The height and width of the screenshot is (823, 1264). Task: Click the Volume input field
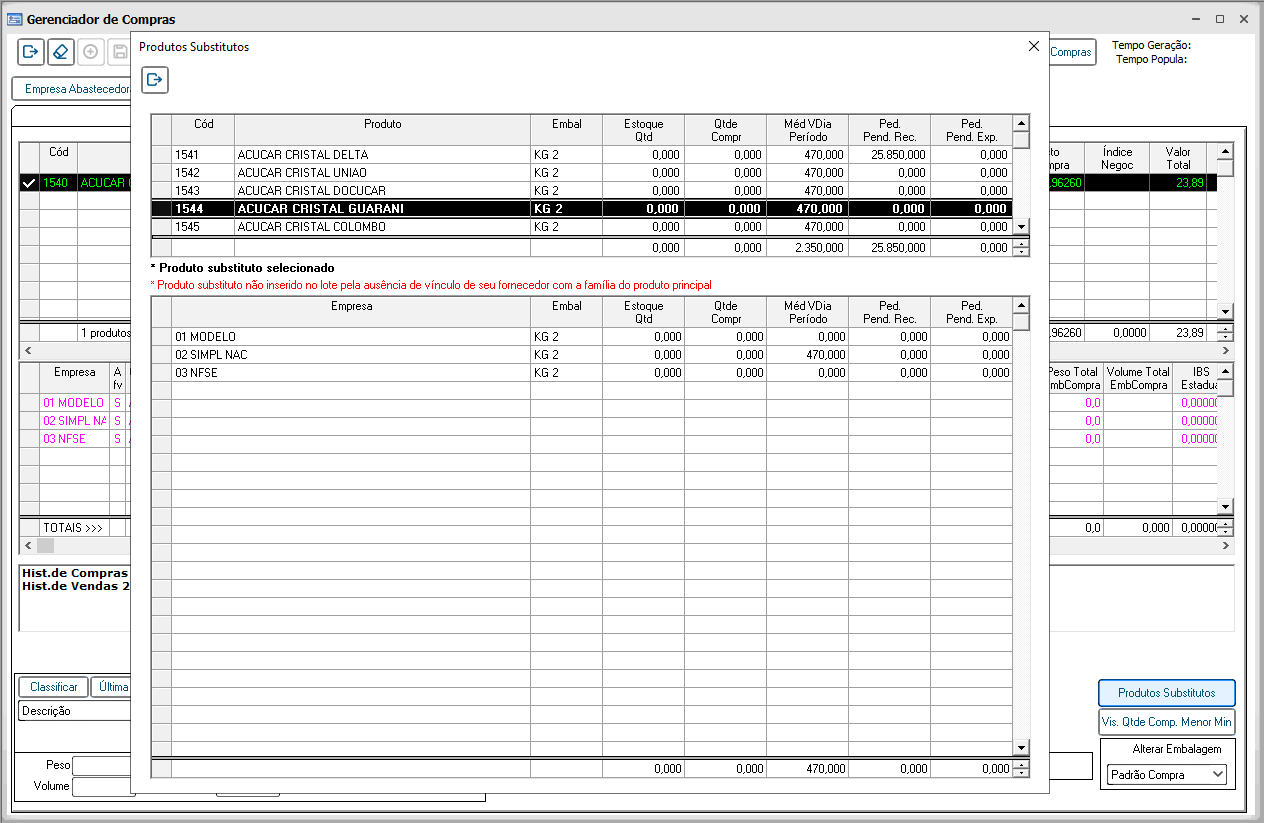[103, 786]
